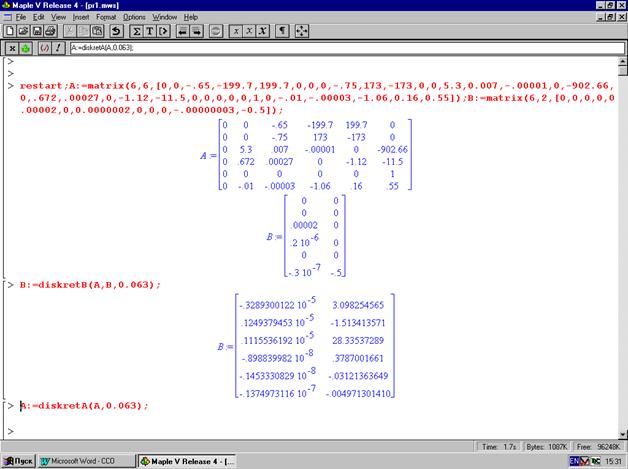Print the worksheet via printer icon
Viewport: 628px width, 469px height.
(x=50, y=31)
